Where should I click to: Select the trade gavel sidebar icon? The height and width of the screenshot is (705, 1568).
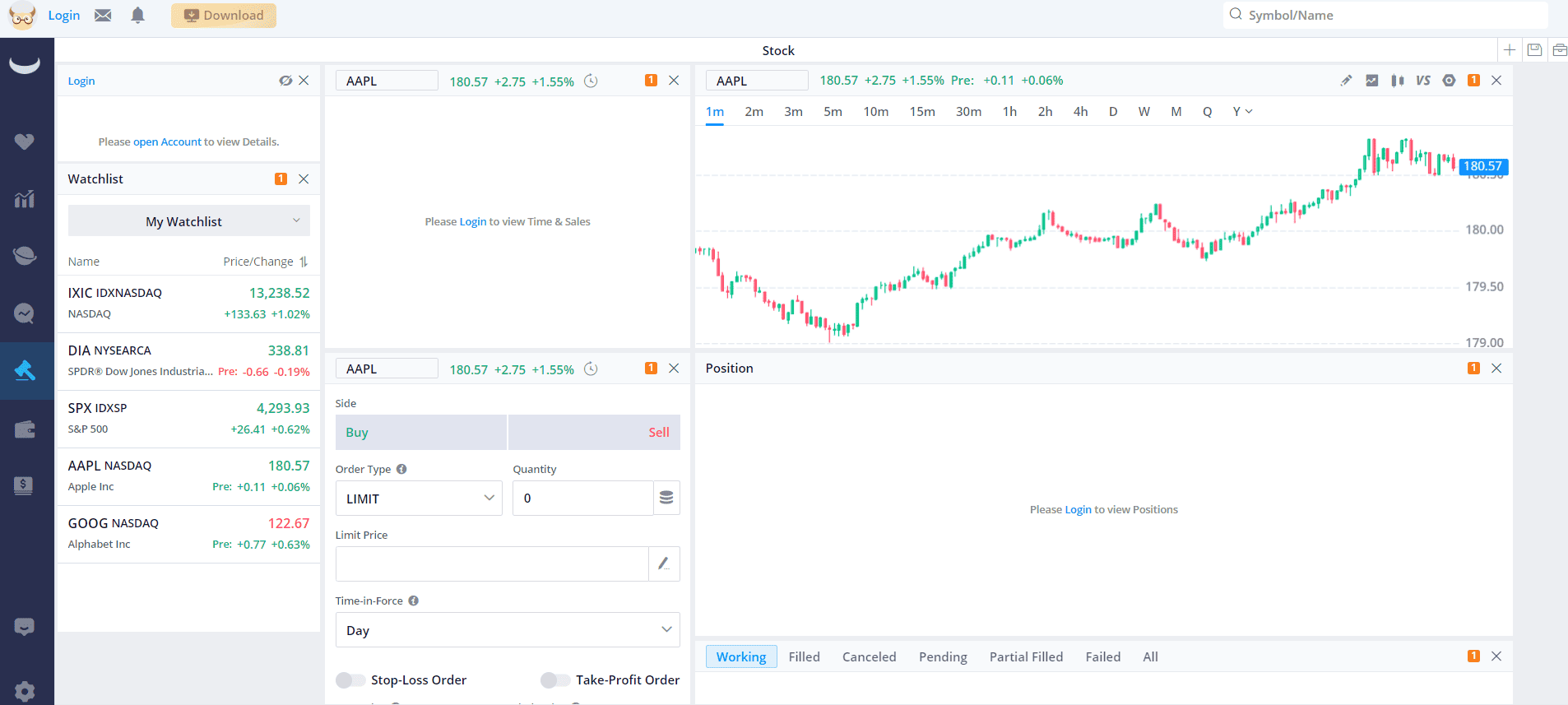pos(25,371)
